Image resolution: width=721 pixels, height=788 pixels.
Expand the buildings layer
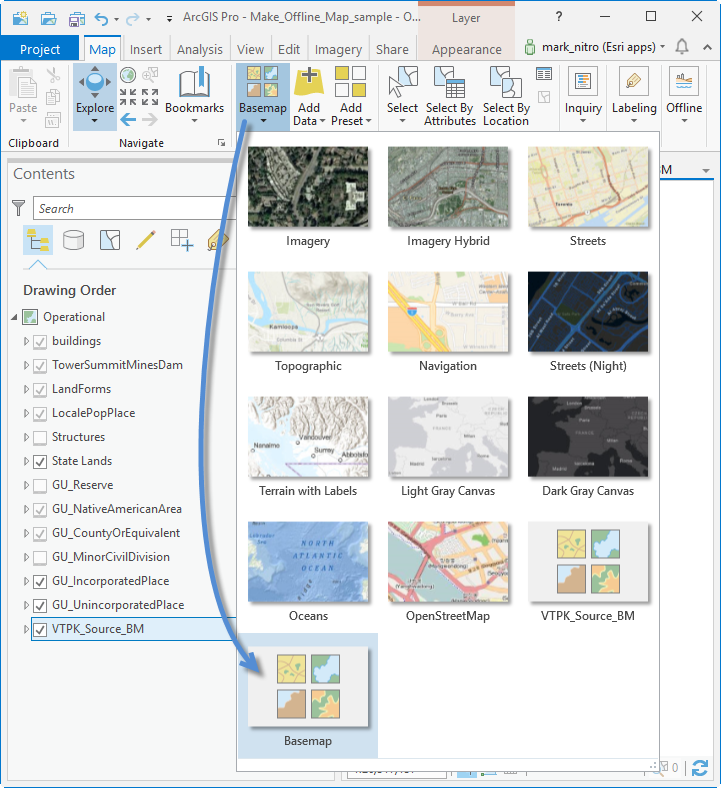(x=26, y=341)
